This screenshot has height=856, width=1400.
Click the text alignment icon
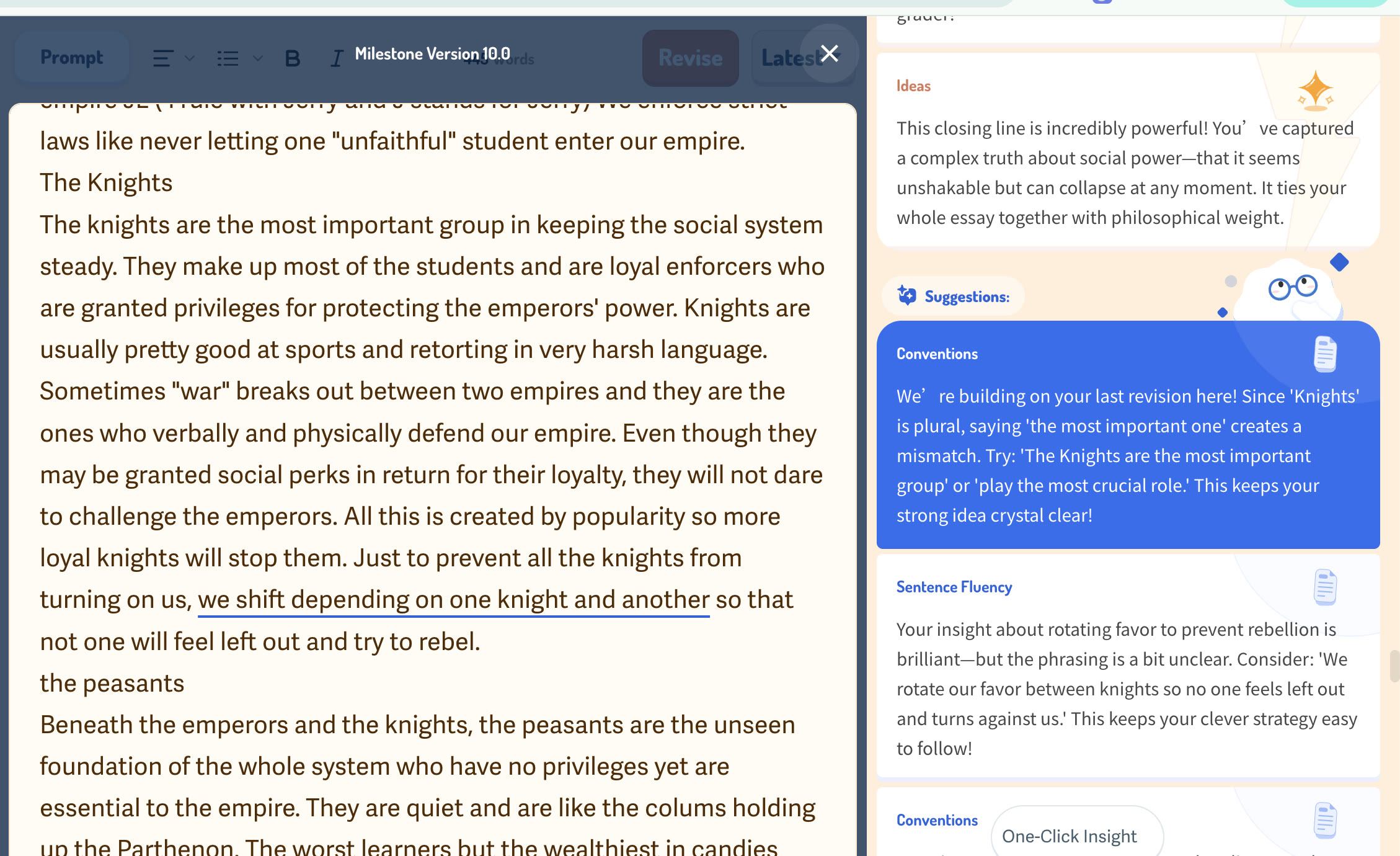click(163, 58)
